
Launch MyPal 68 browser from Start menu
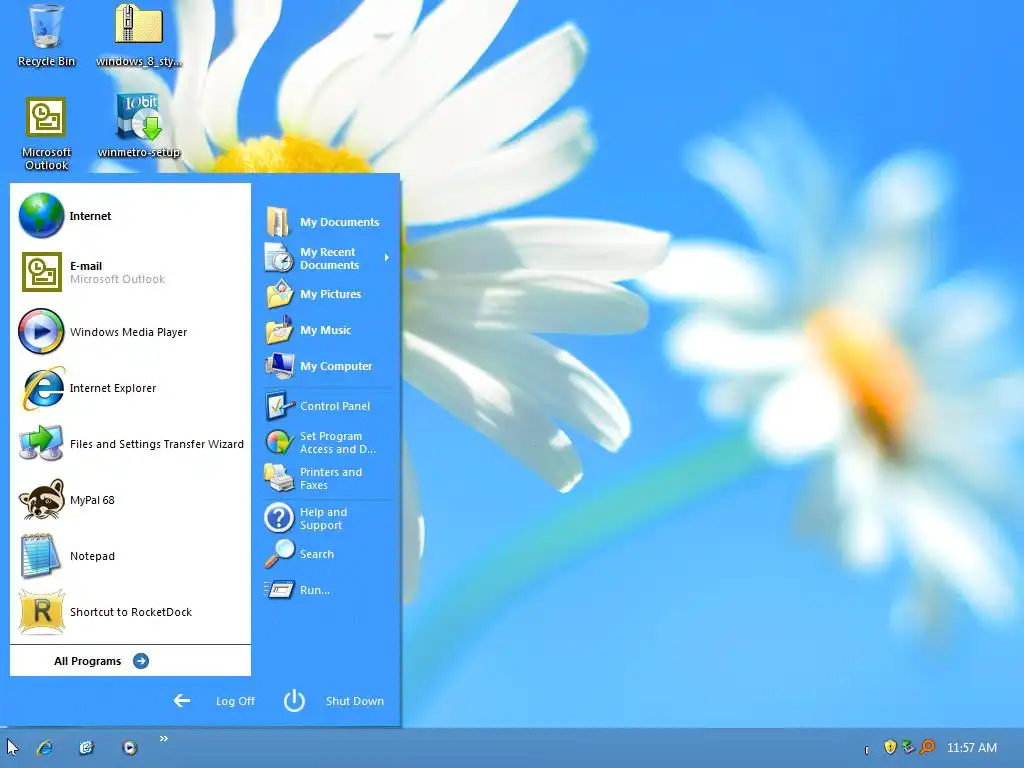click(x=131, y=500)
